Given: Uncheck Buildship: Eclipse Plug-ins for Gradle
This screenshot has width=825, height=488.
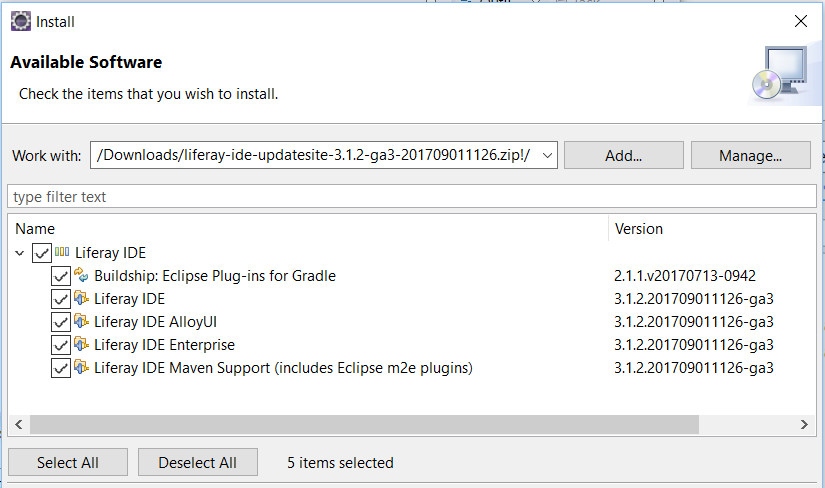Looking at the screenshot, I should click(61, 276).
